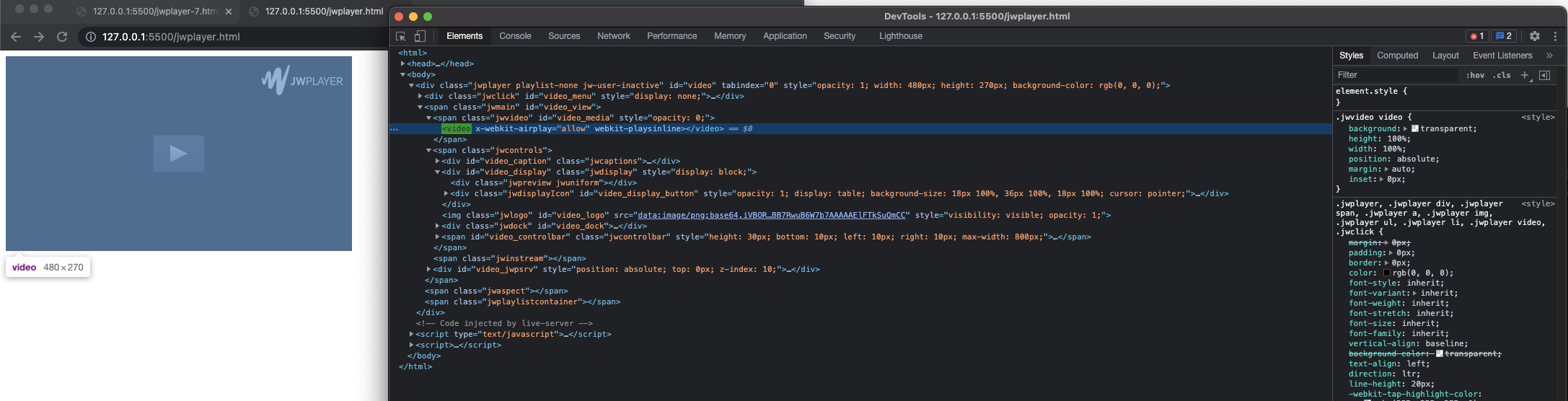
Task: Click the rgb(0, 0, 0) color swatch
Action: (x=1386, y=273)
